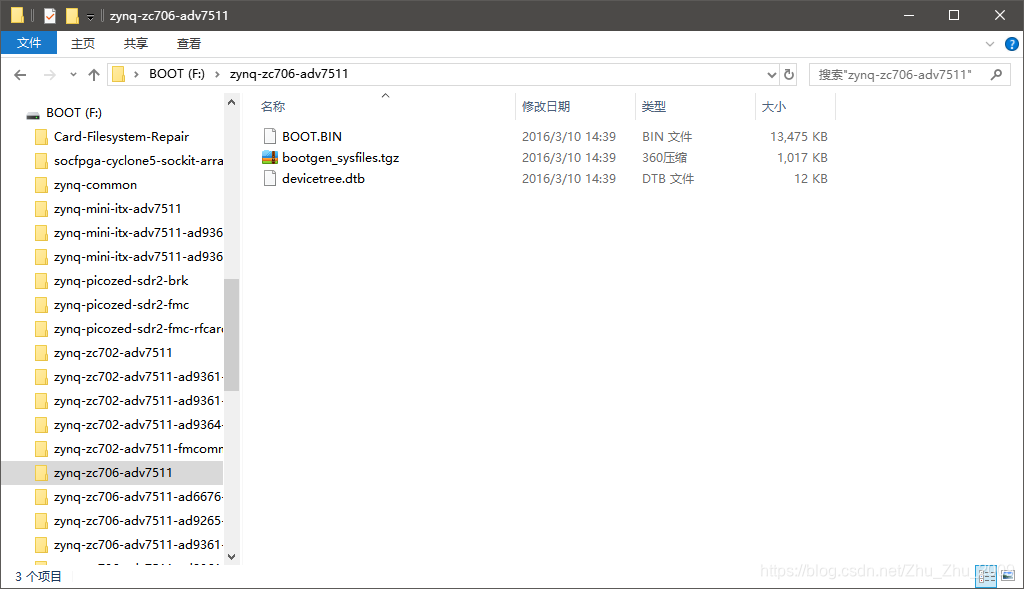Switch to the 主页 ribbon tab
The height and width of the screenshot is (589, 1024).
pyautogui.click(x=83, y=44)
